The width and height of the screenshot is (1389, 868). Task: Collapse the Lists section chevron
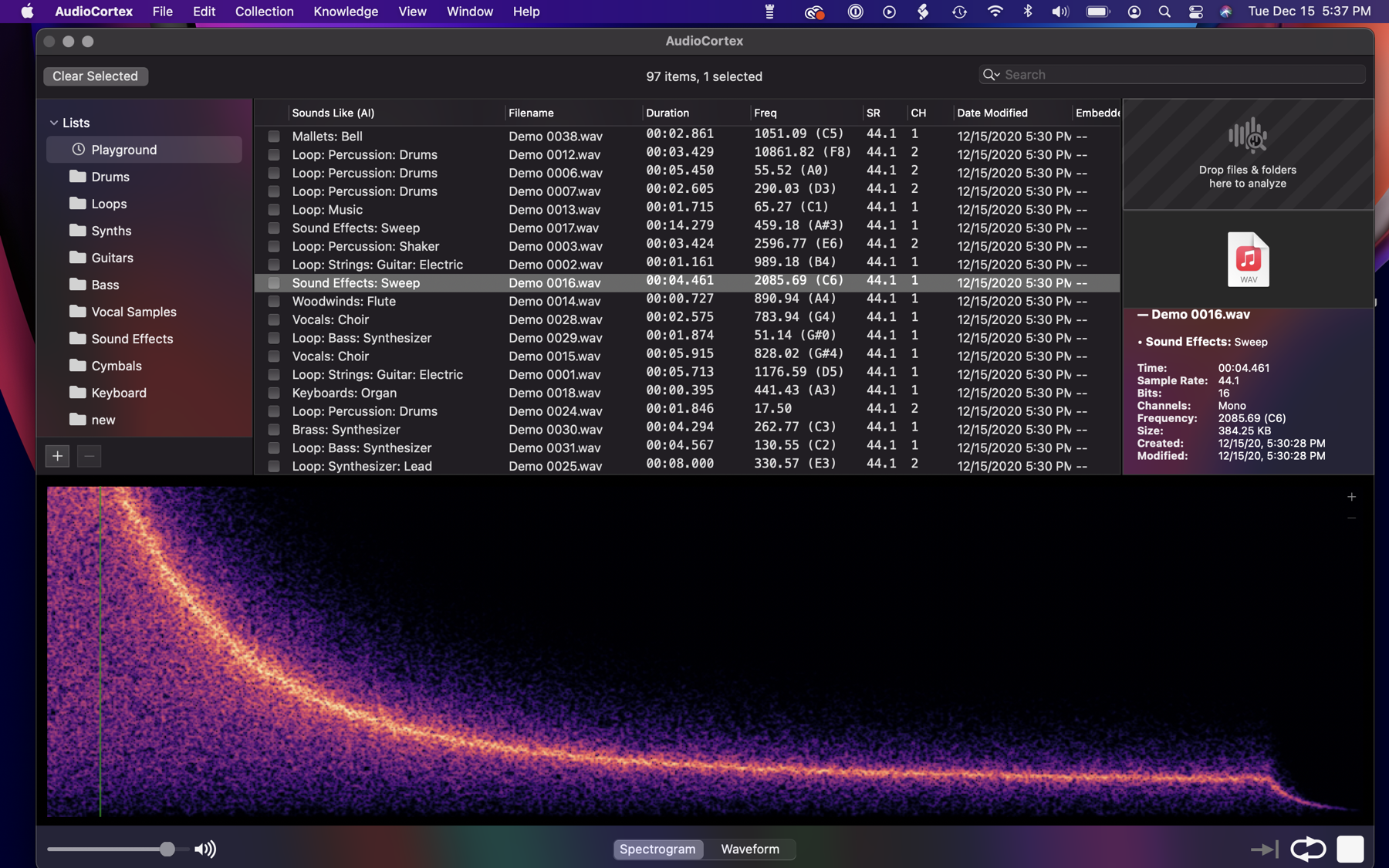point(53,123)
